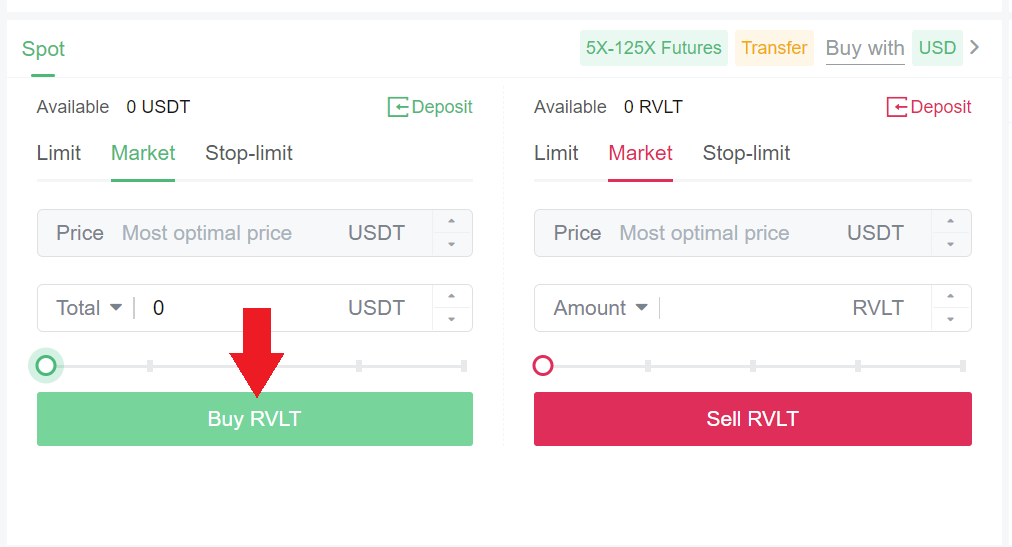Select sell-side Limit tab

556,153
